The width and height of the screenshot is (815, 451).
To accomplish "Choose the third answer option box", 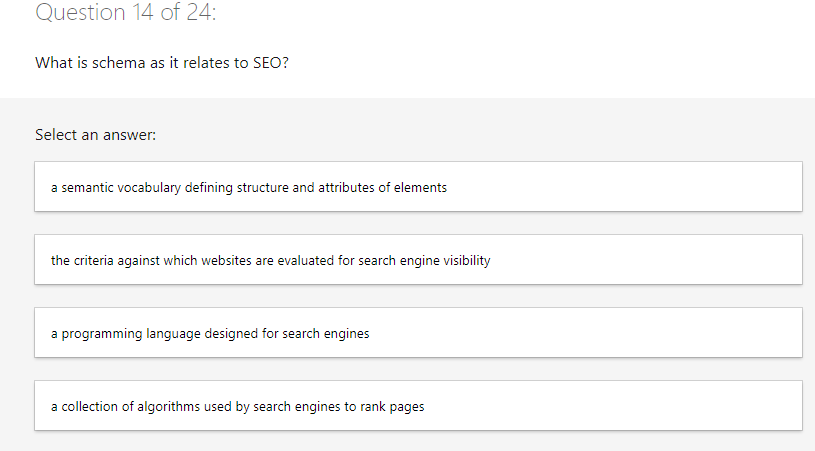I will (418, 333).
